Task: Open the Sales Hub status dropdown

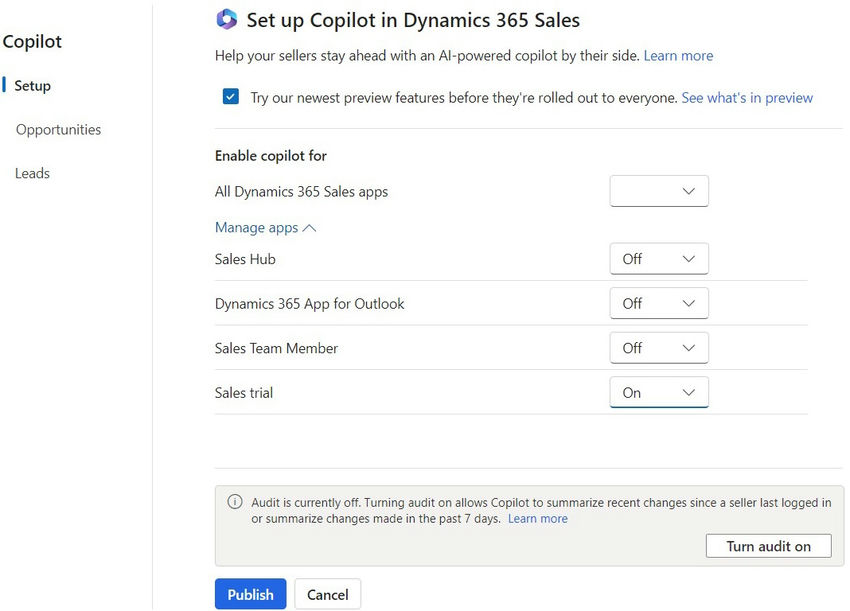Action: 659,258
